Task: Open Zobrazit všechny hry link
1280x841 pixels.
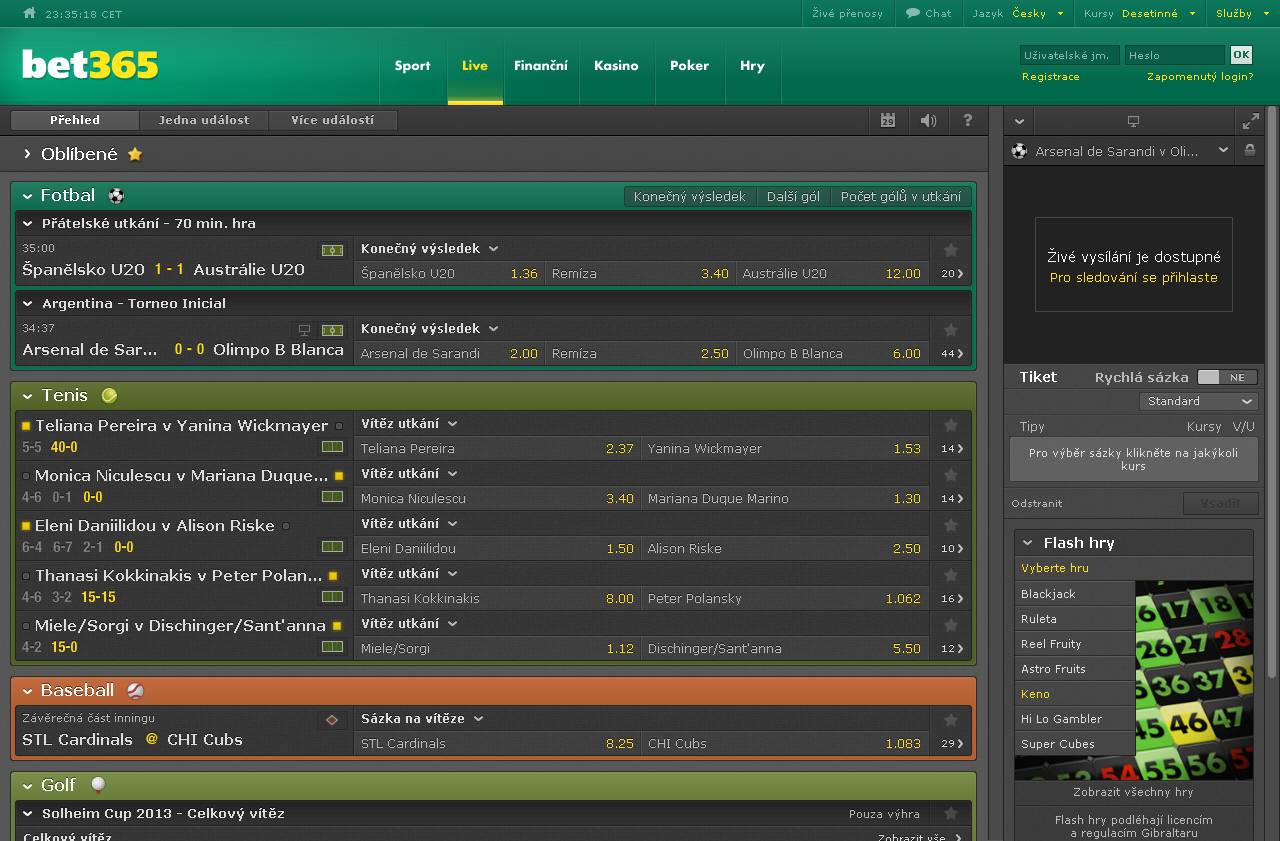Action: [1133, 792]
